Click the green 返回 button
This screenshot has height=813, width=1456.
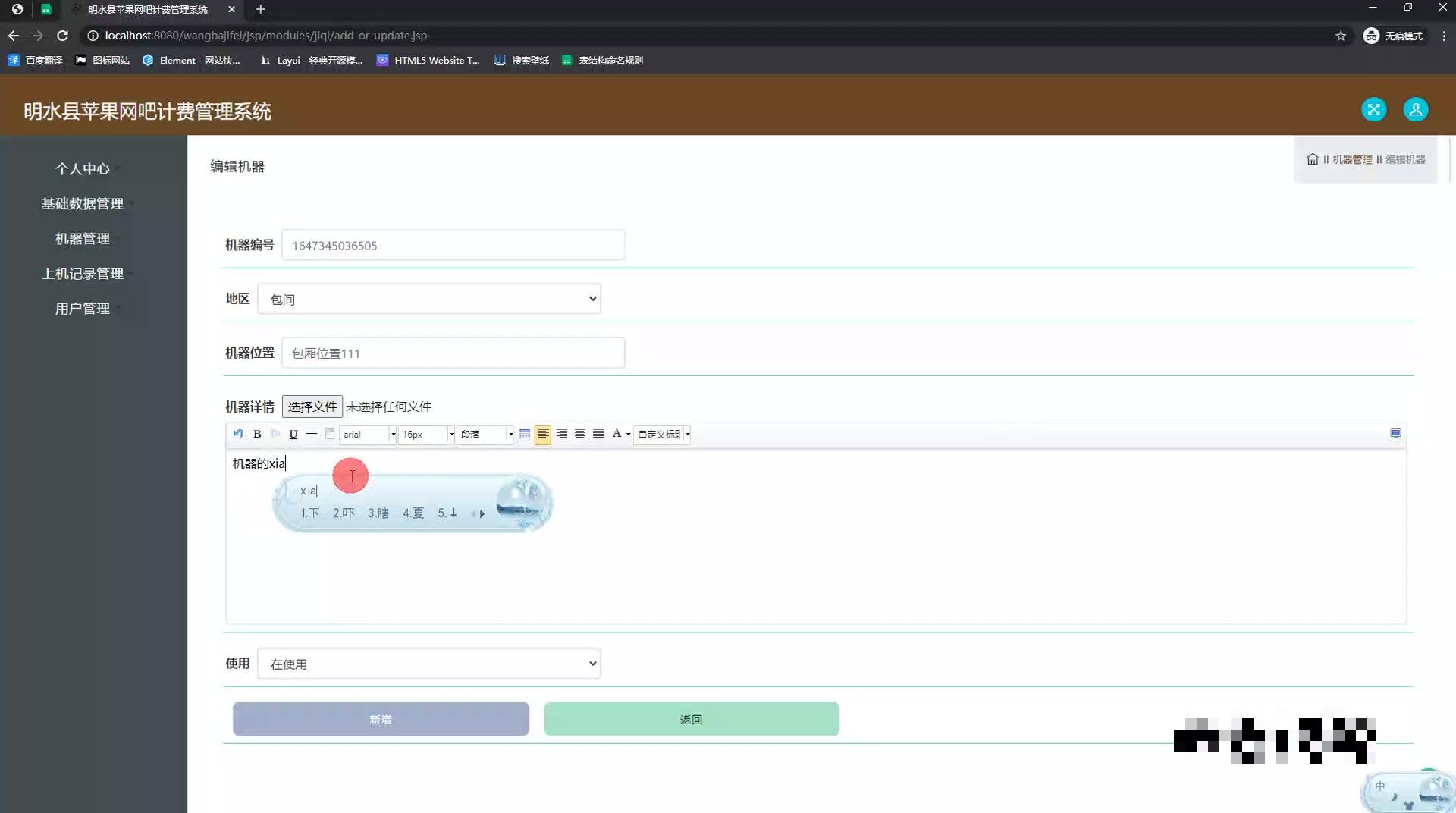[691, 719]
